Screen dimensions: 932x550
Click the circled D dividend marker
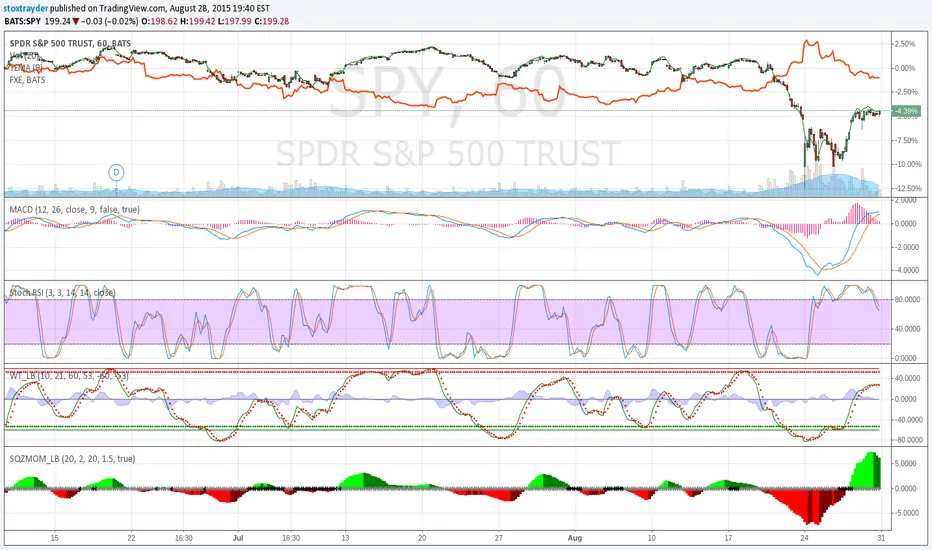coord(116,172)
